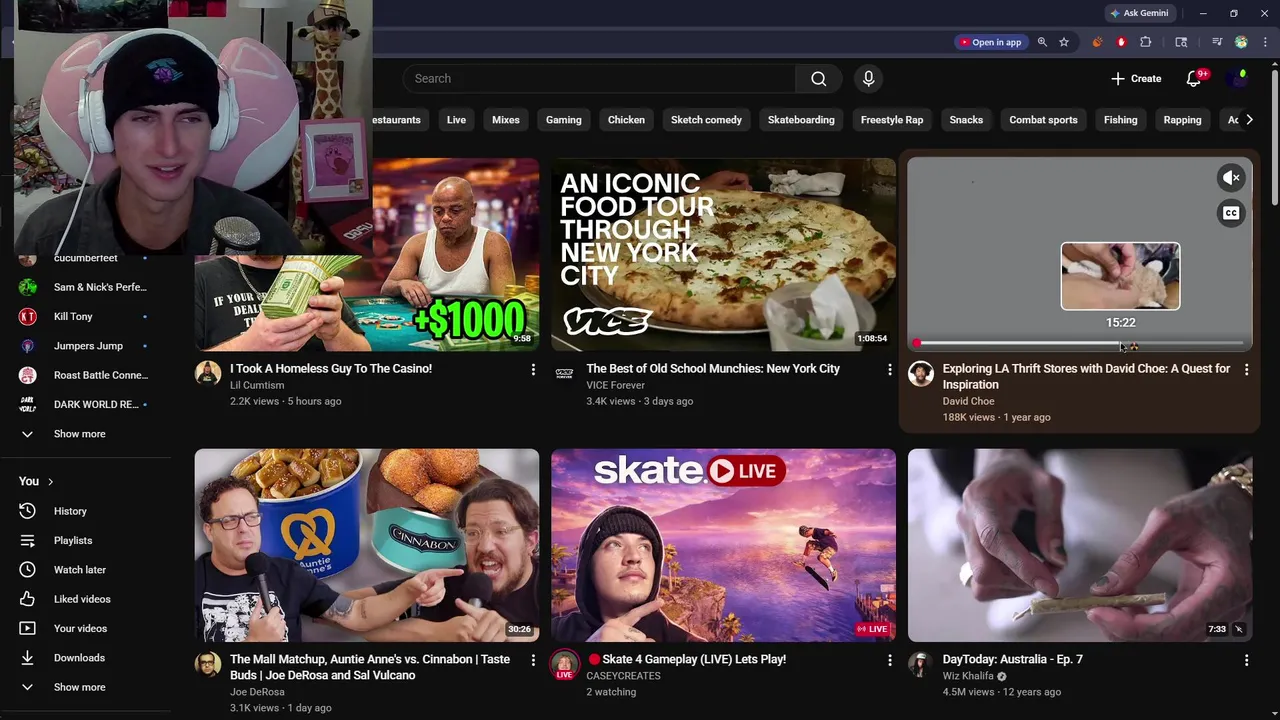
Task: Open Chrome three-dot menu
Action: (1265, 42)
